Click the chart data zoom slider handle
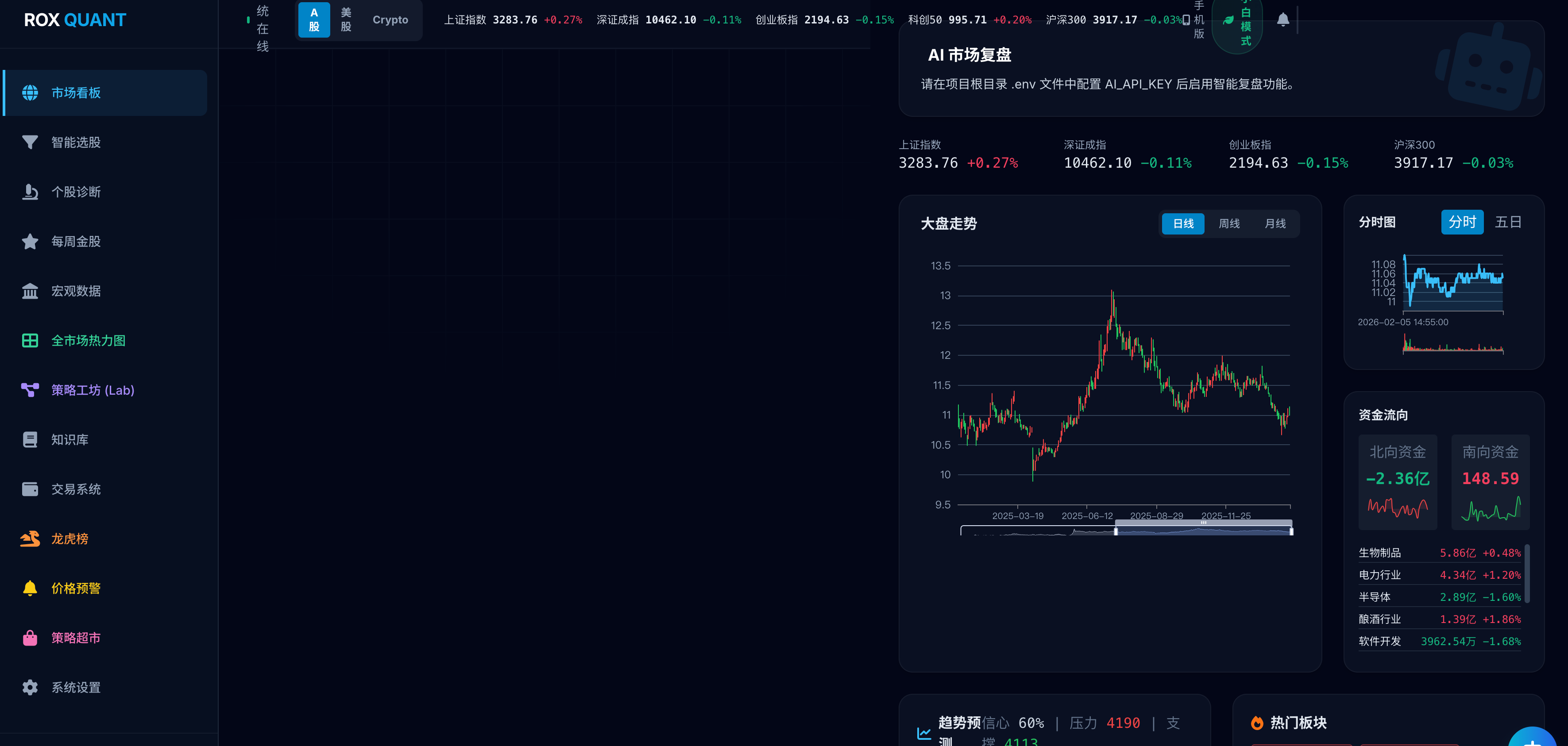1568x746 pixels. (x=1116, y=531)
